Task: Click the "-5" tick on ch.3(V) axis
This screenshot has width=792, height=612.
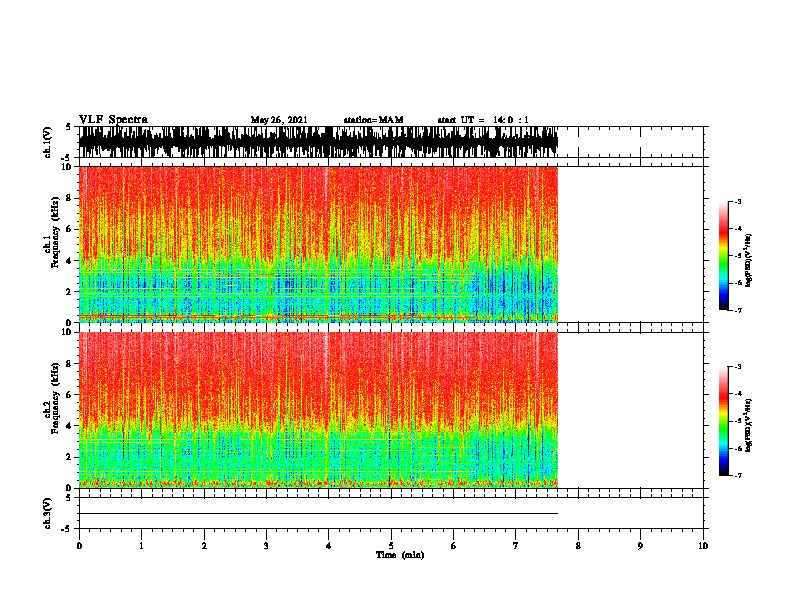Action: pyautogui.click(x=67, y=529)
